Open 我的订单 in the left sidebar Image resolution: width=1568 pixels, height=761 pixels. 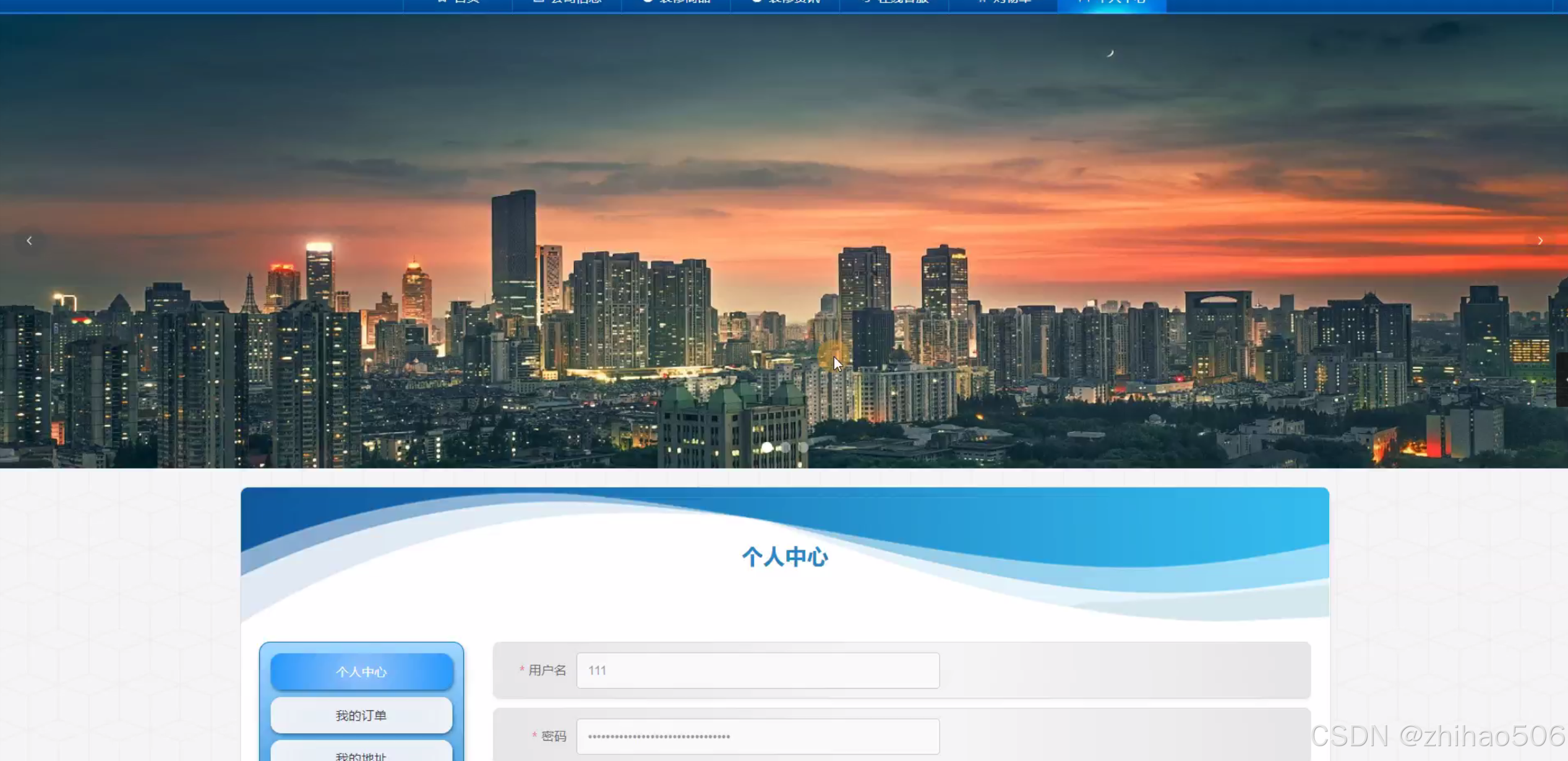click(362, 715)
